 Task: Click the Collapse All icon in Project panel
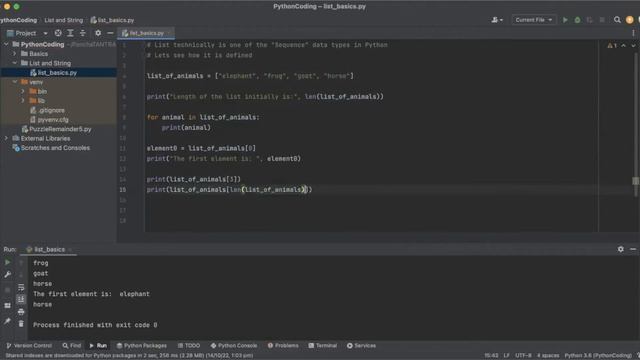(83, 33)
